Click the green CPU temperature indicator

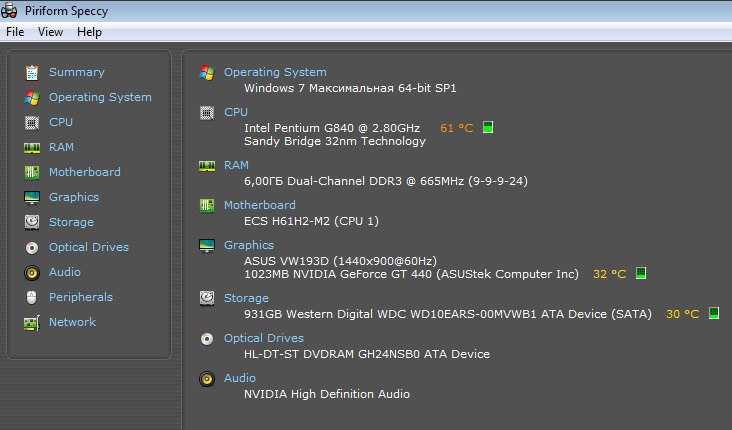pos(488,128)
